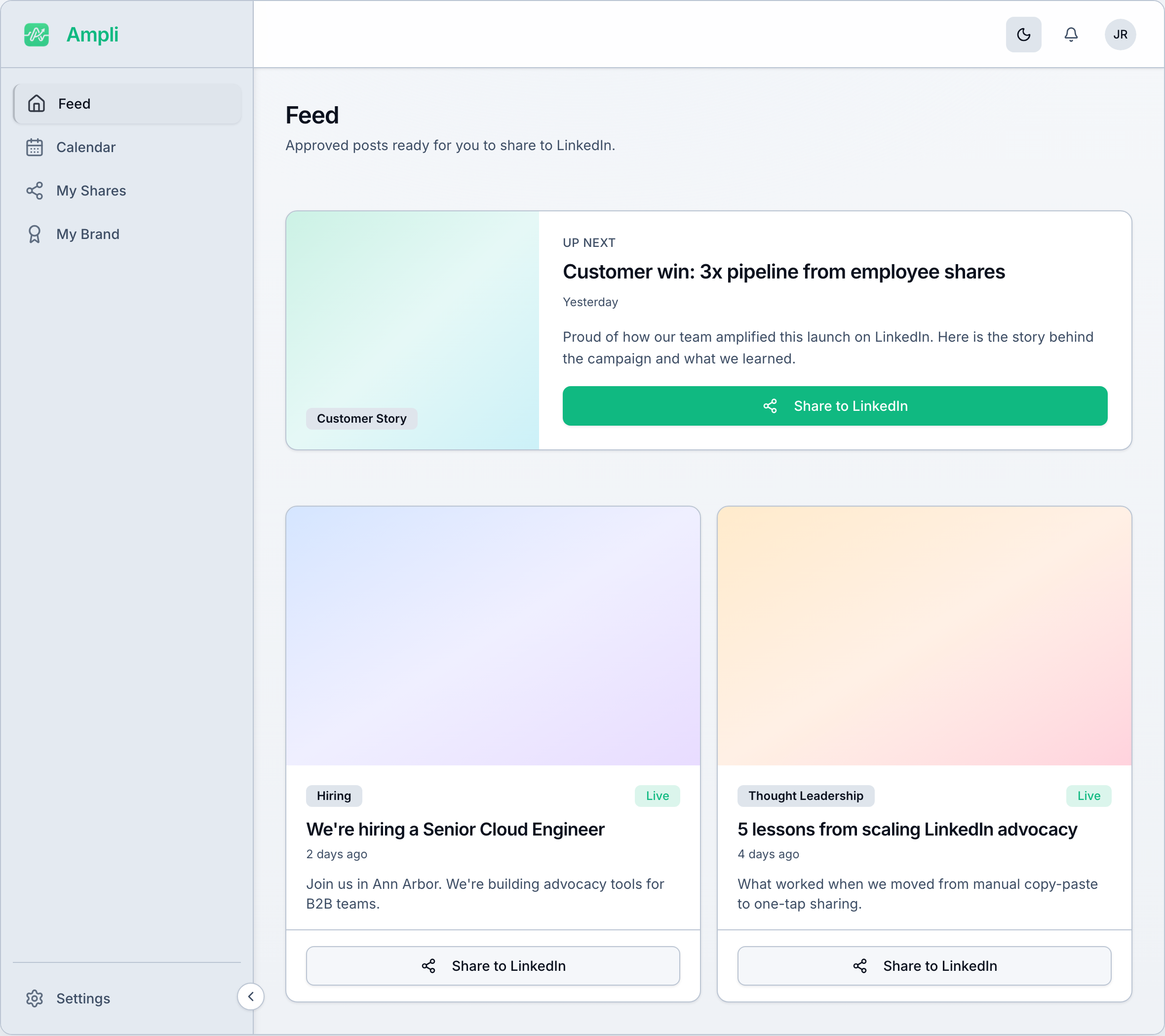Screen dimensions: 1165x1036
Task: Collapse the sidebar with the chevron button
Action: [251, 996]
